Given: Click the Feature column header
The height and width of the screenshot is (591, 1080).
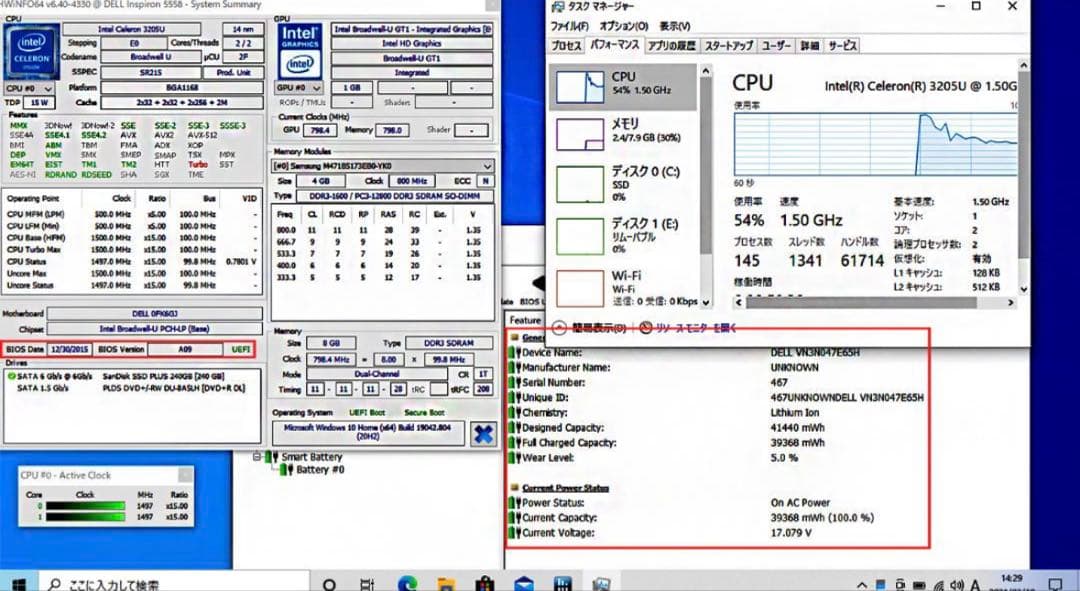Looking at the screenshot, I should point(525,320).
